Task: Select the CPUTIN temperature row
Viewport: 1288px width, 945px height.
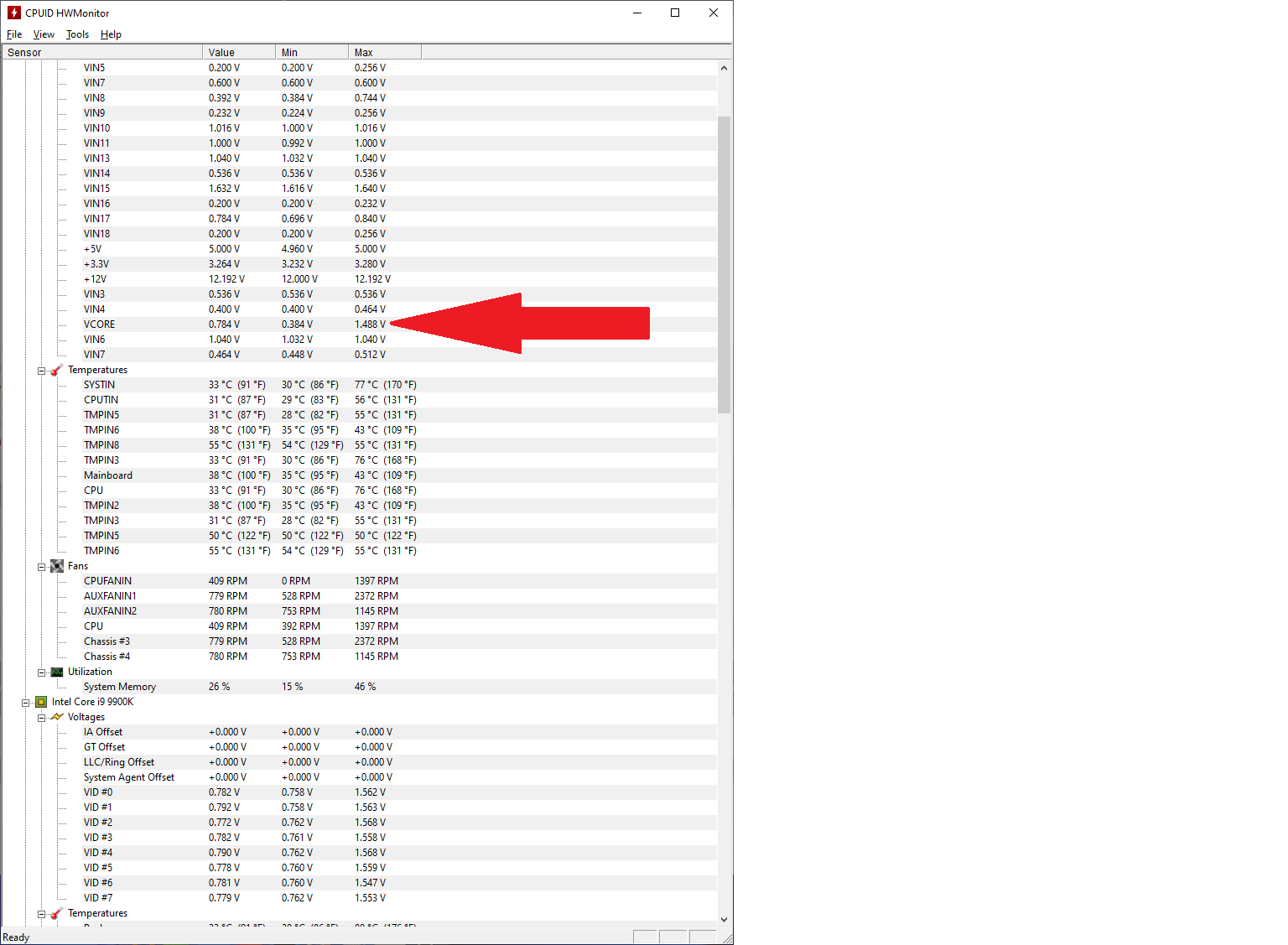Action: [x=359, y=400]
